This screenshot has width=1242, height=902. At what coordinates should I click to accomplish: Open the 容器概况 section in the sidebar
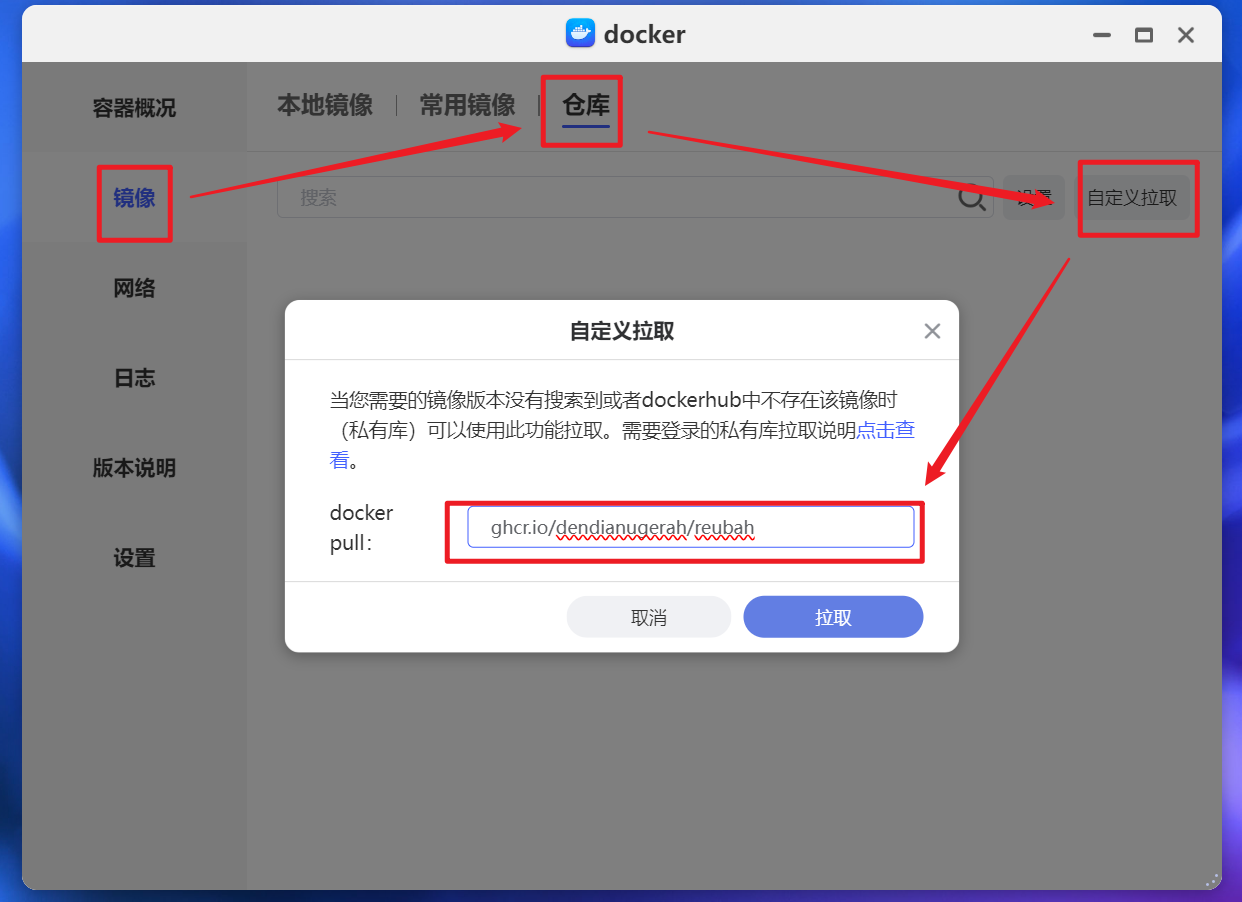tap(134, 107)
